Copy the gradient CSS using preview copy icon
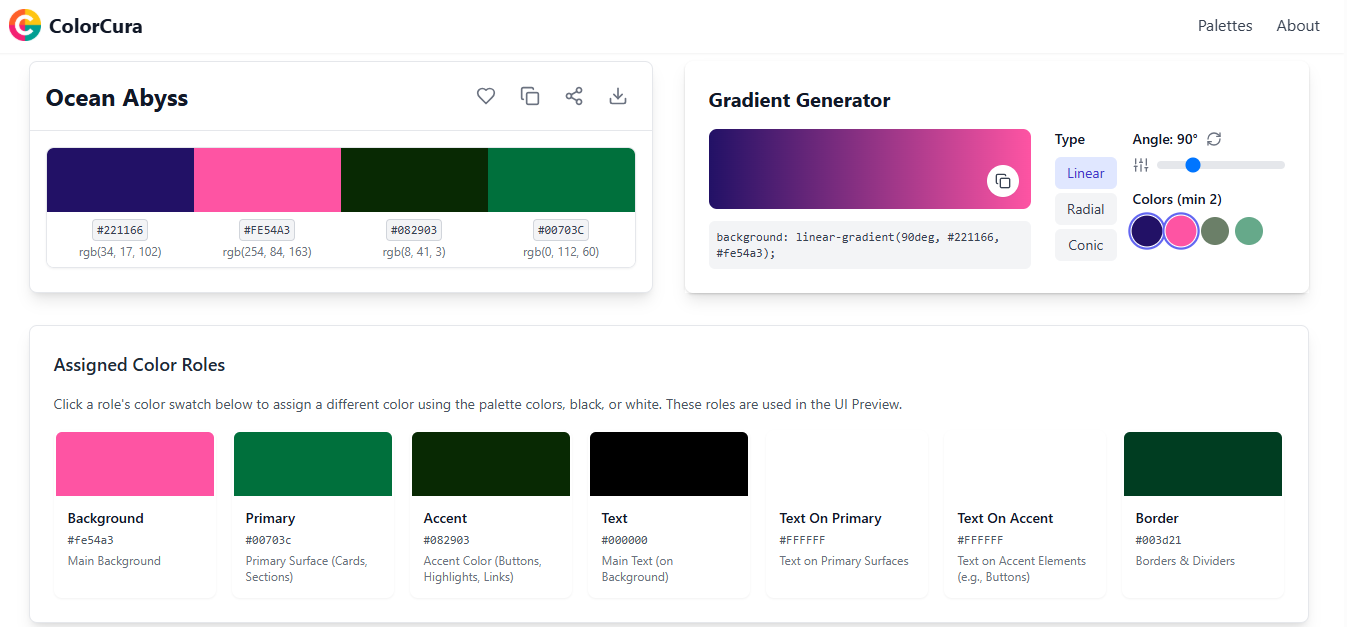 (1003, 181)
